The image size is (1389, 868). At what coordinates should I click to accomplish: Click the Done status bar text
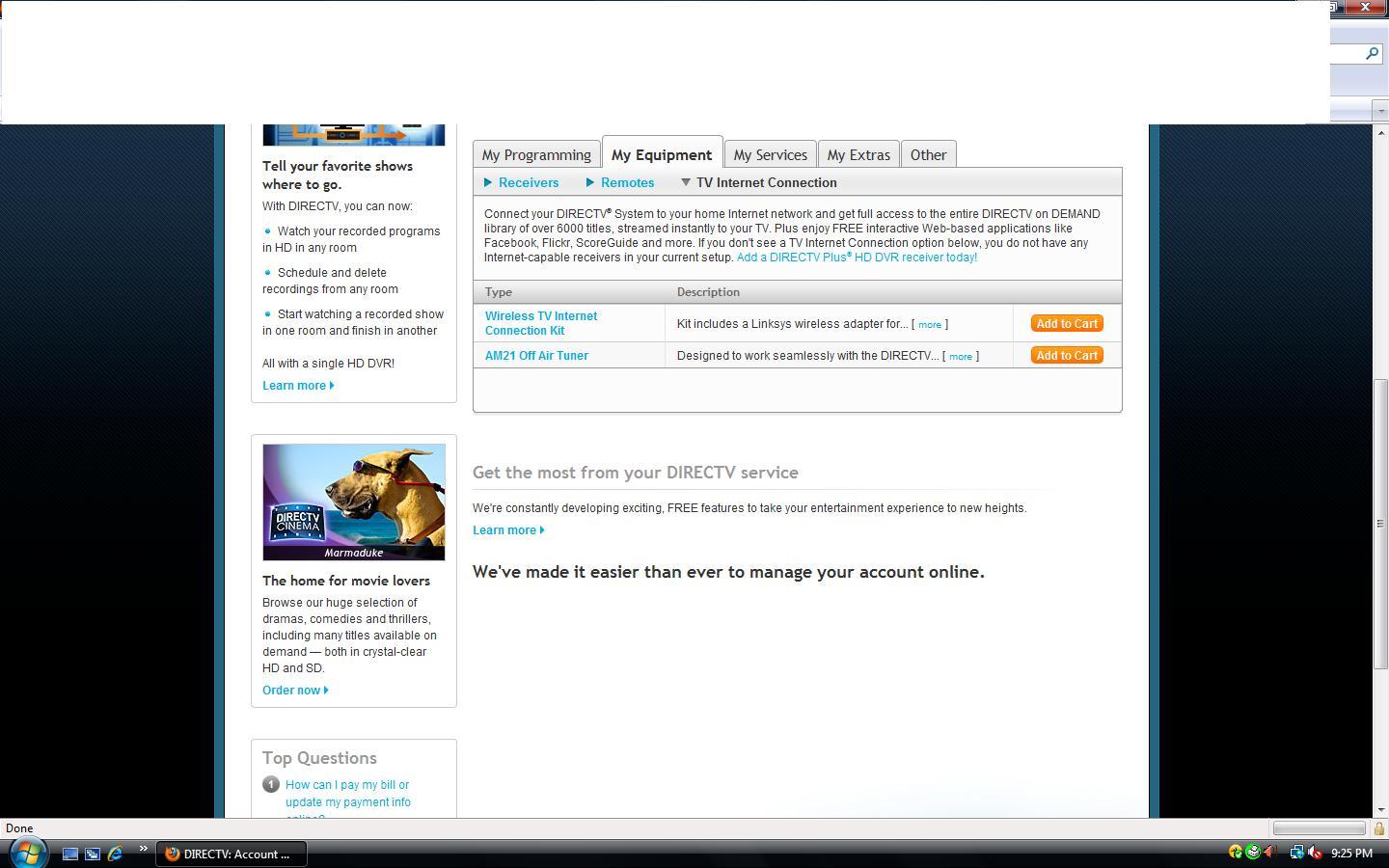pos(19,828)
